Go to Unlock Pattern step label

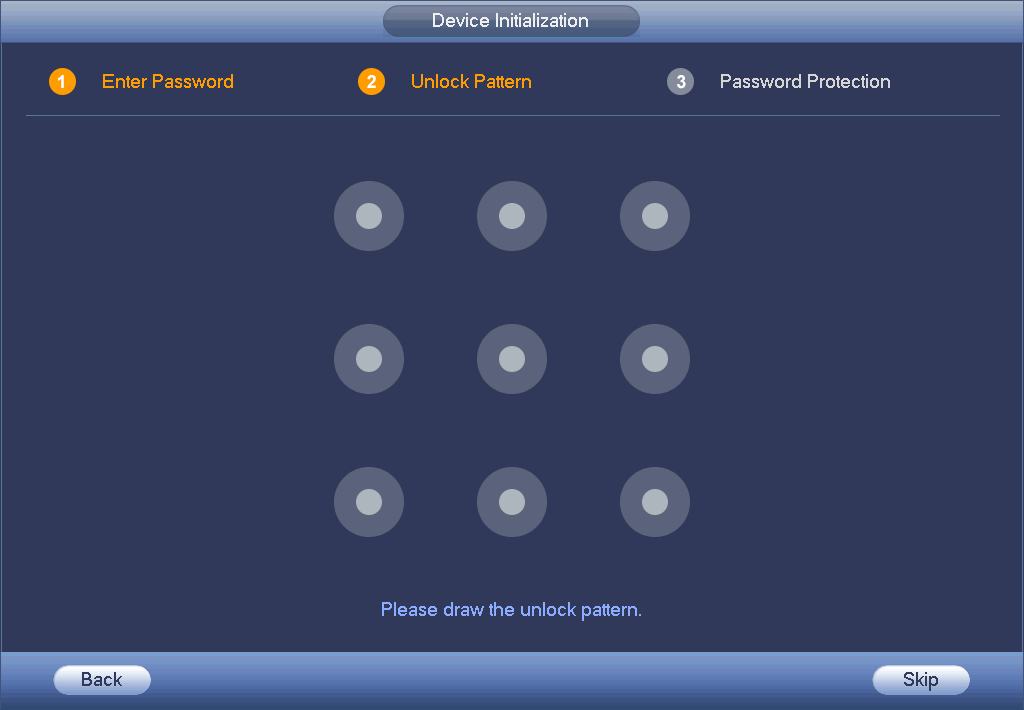(471, 82)
